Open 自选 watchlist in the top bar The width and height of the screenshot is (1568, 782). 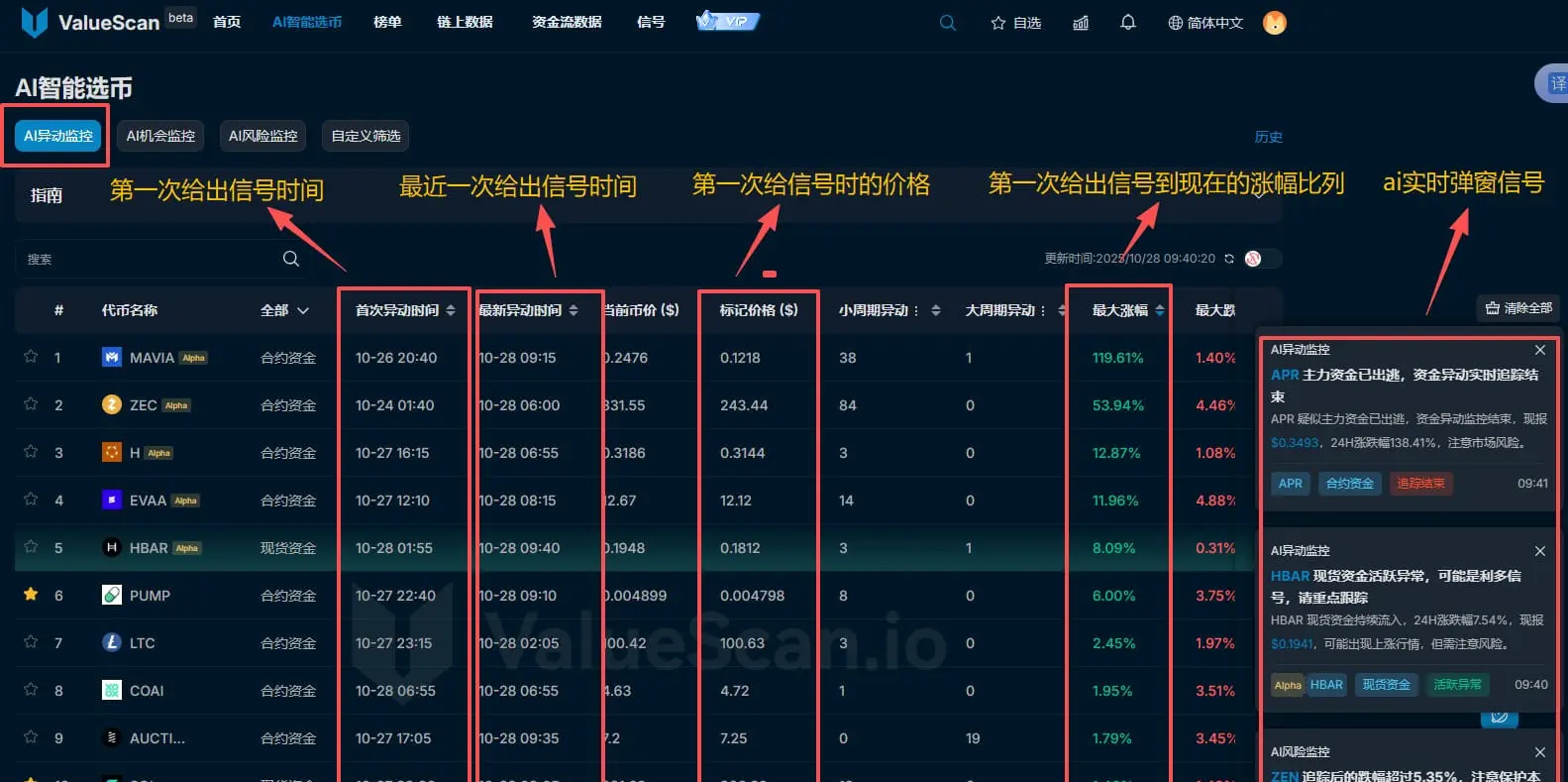[x=1015, y=22]
